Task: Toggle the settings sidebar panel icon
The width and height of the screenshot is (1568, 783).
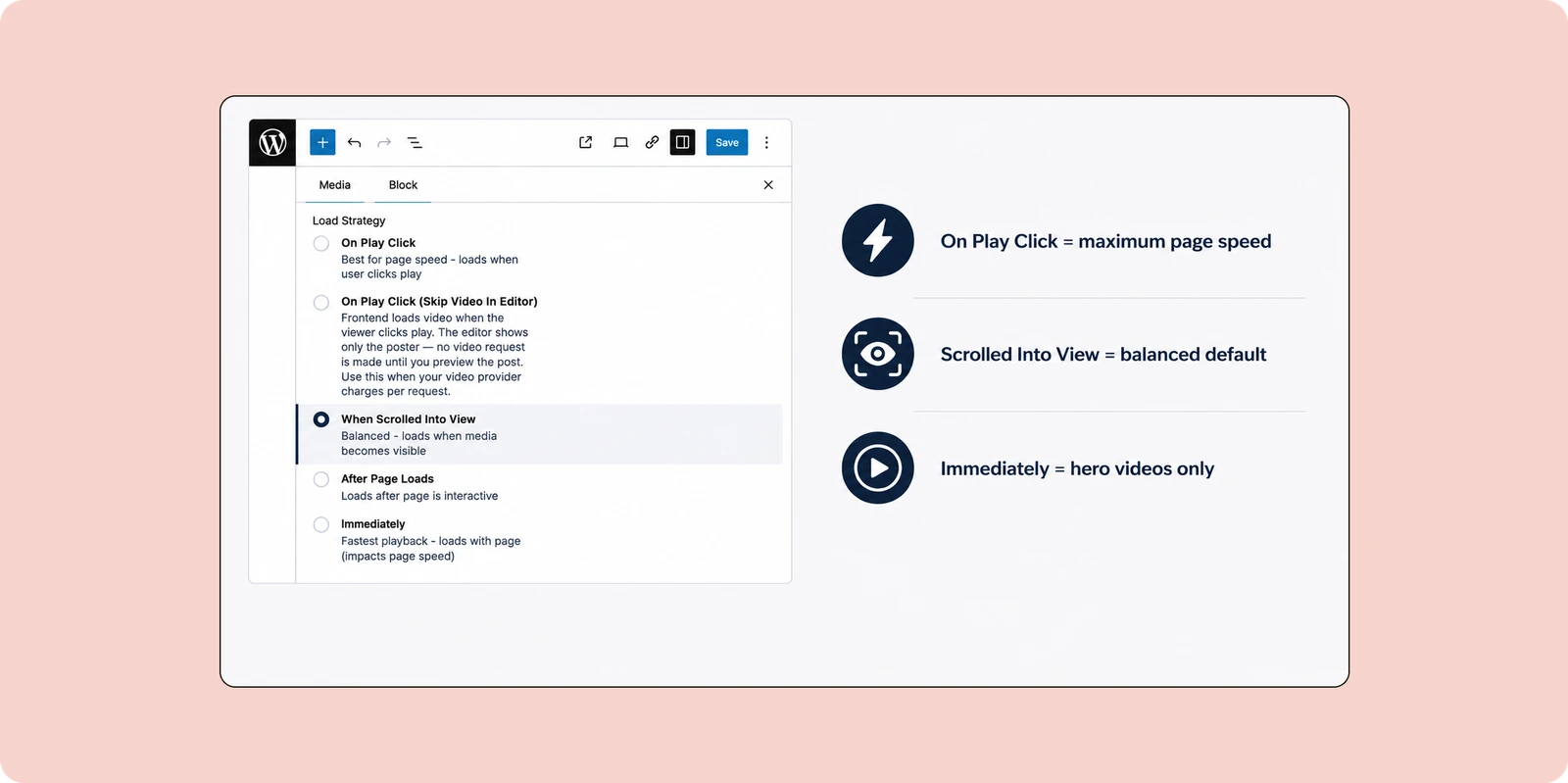Action: [x=682, y=142]
